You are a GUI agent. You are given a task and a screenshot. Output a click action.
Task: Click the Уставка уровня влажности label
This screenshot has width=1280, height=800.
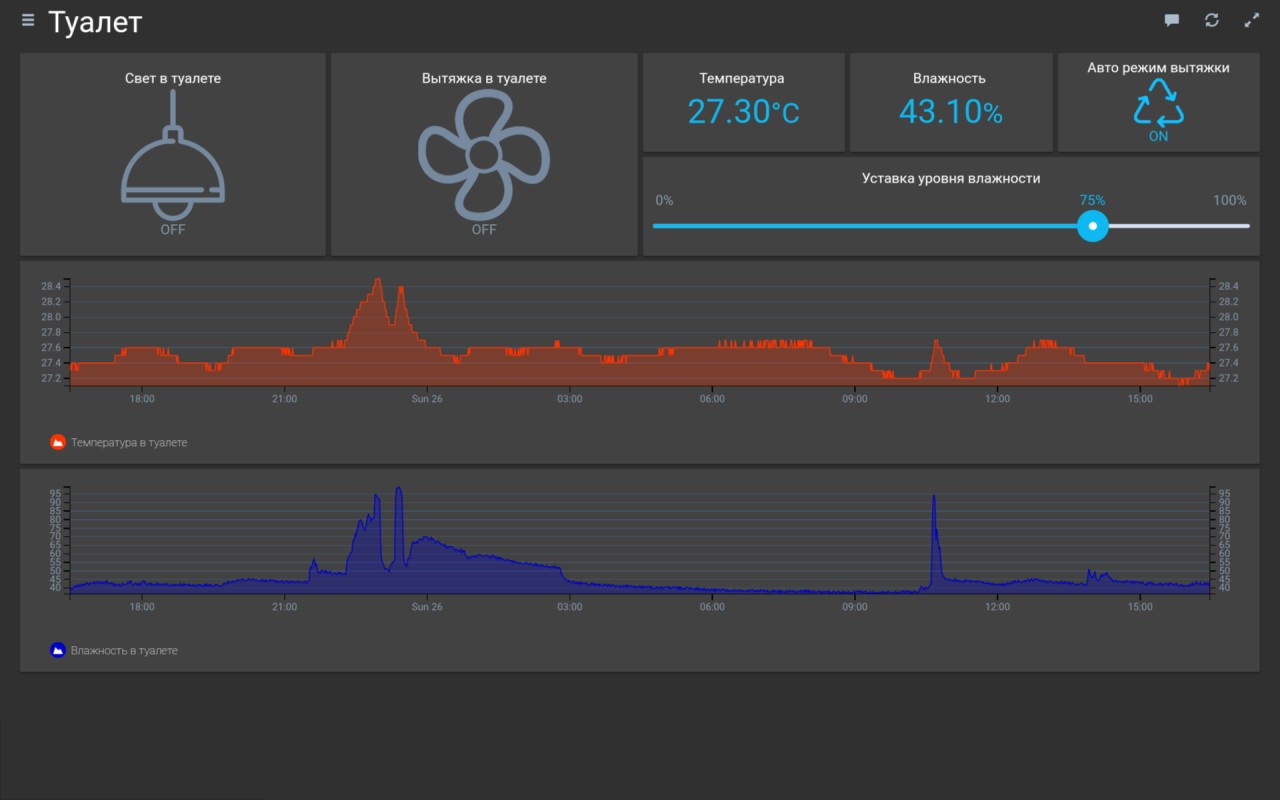pos(951,178)
